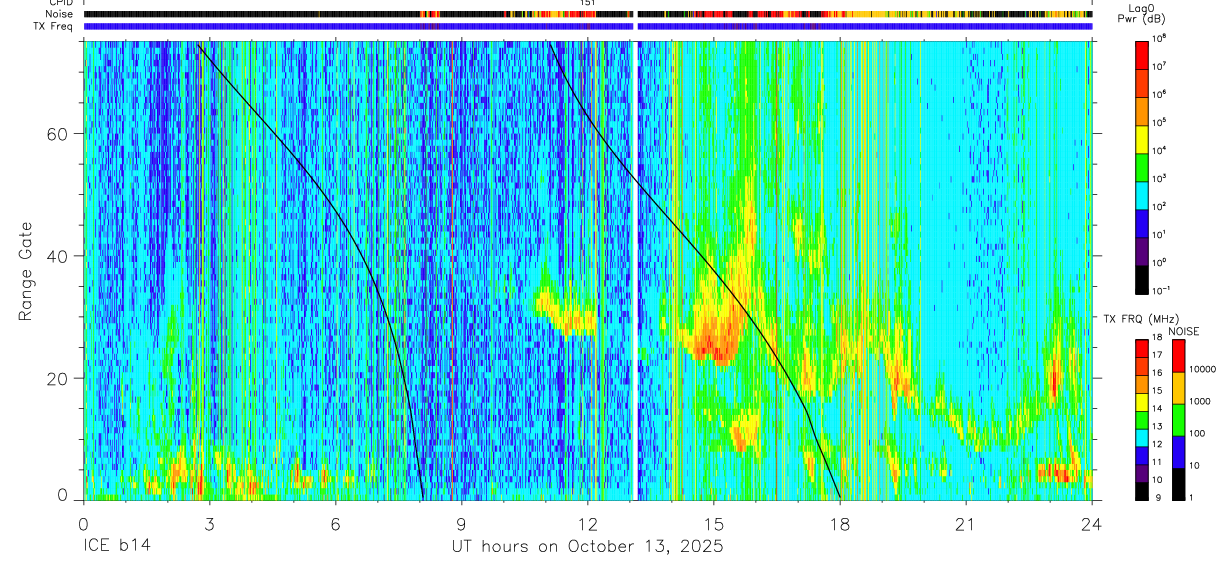Click the 'Noise' row label at top left

(60, 14)
